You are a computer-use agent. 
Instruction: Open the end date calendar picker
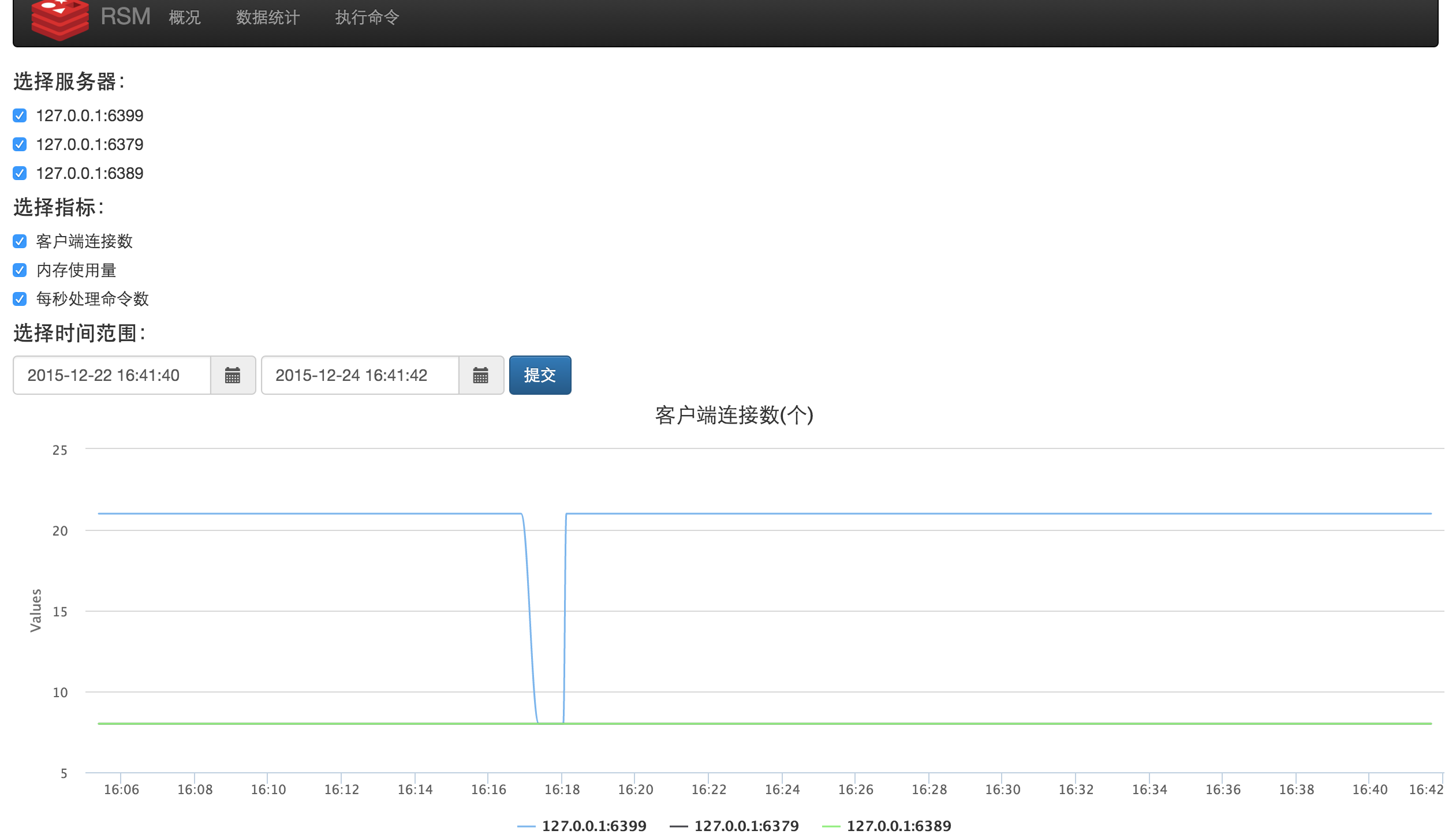(480, 376)
